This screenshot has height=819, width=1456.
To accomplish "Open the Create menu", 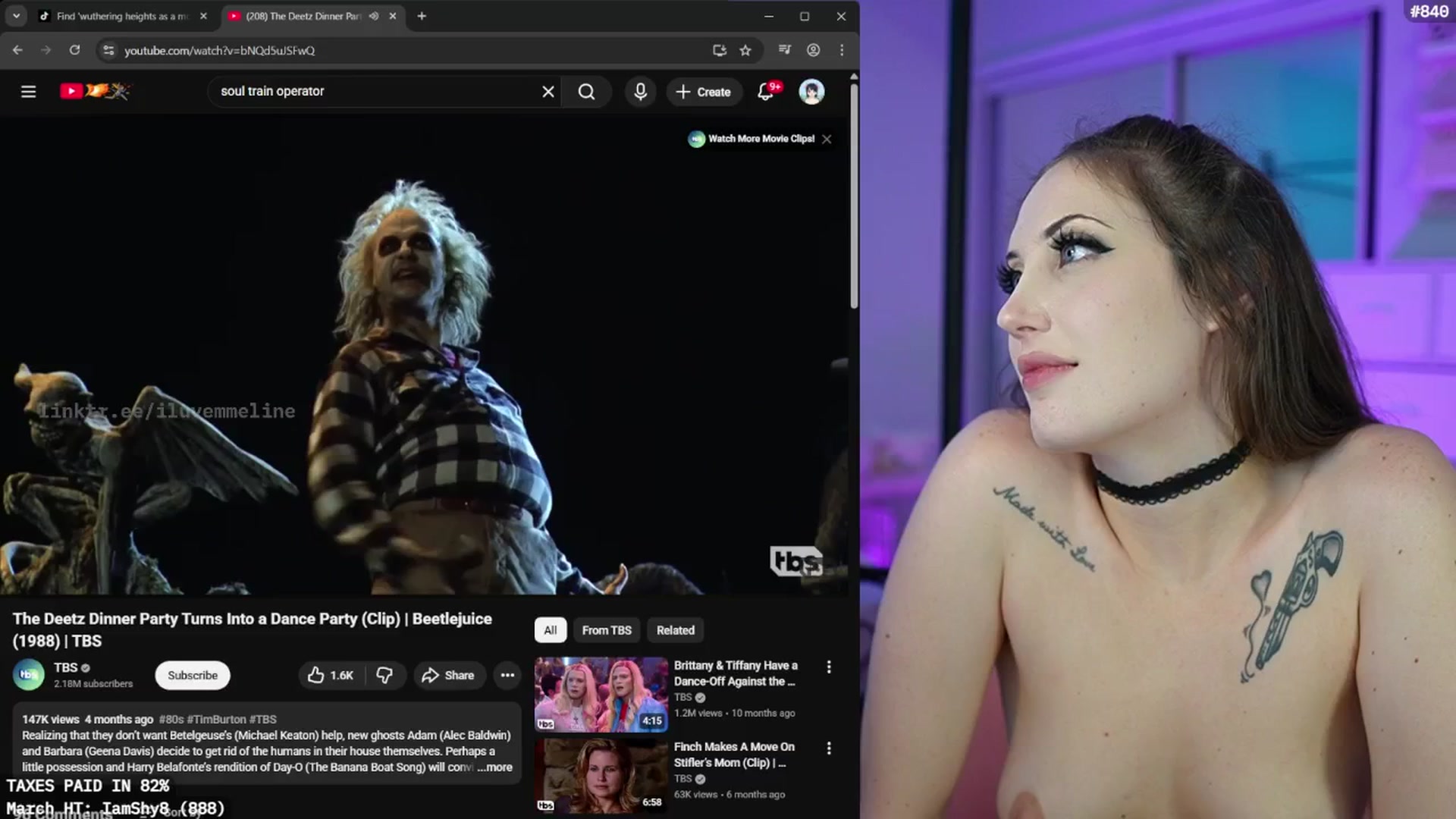I will pos(703,92).
